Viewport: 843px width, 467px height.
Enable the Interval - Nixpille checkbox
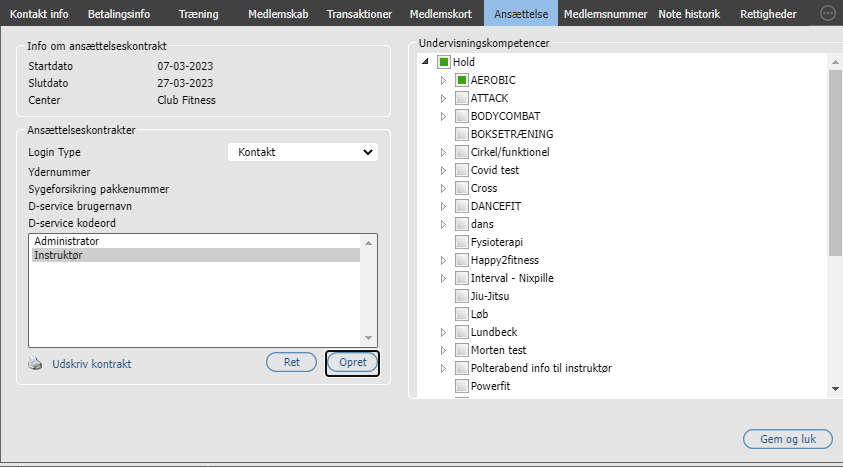pyautogui.click(x=461, y=278)
